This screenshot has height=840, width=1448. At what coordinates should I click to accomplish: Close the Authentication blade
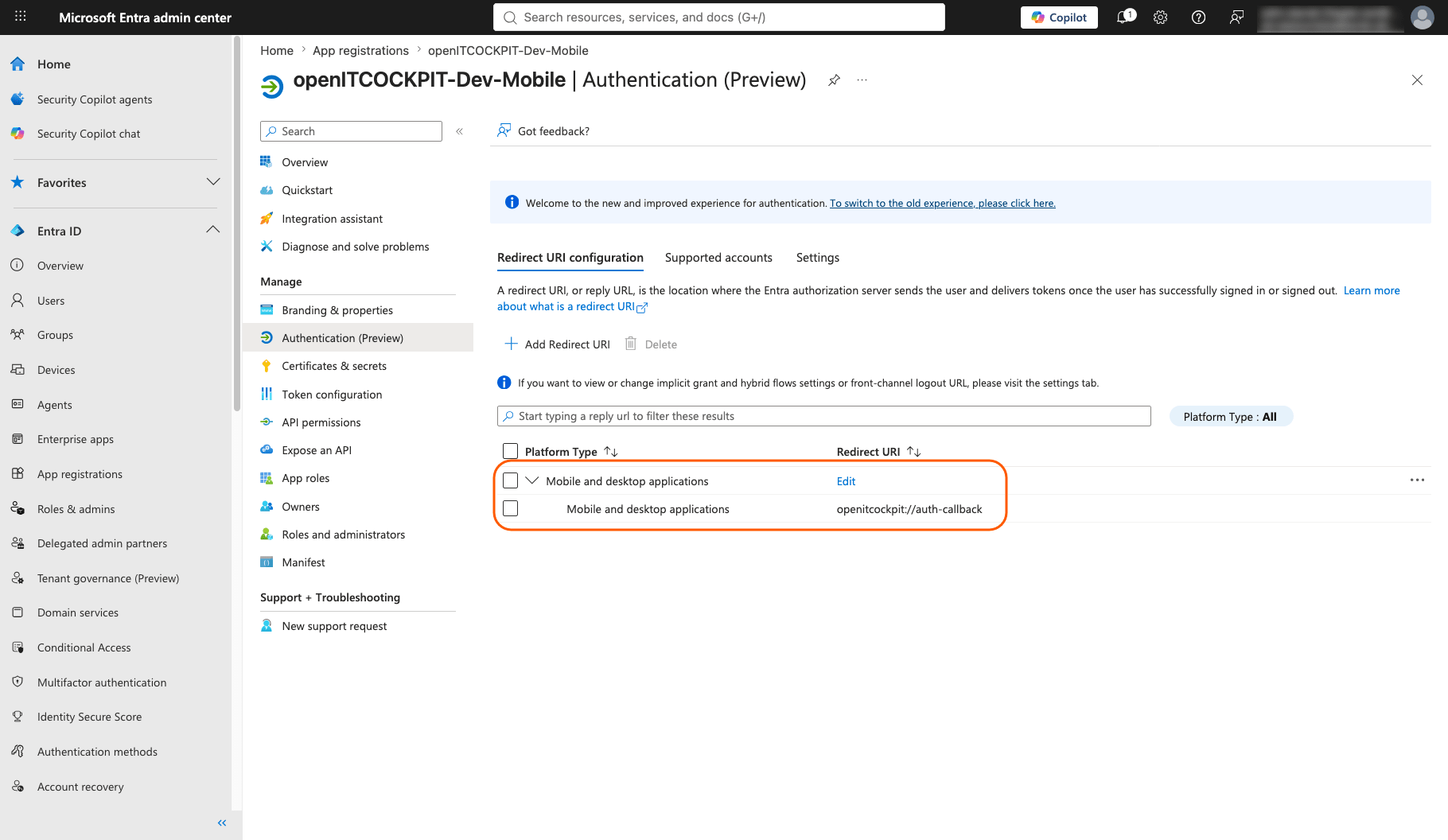pyautogui.click(x=1417, y=80)
